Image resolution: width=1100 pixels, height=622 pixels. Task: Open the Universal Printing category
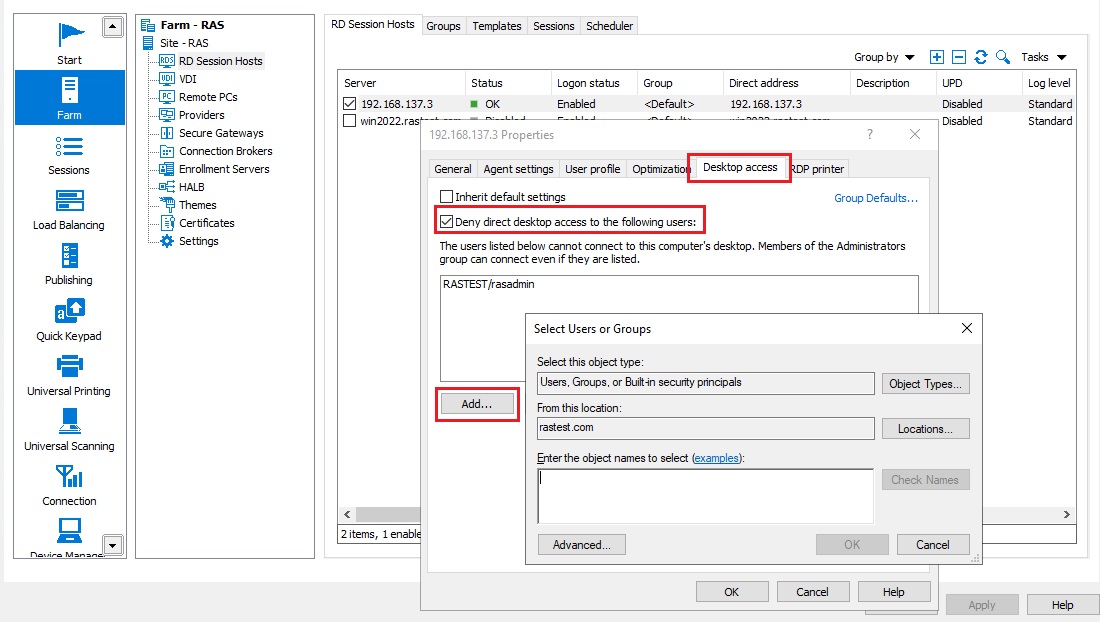tap(69, 375)
